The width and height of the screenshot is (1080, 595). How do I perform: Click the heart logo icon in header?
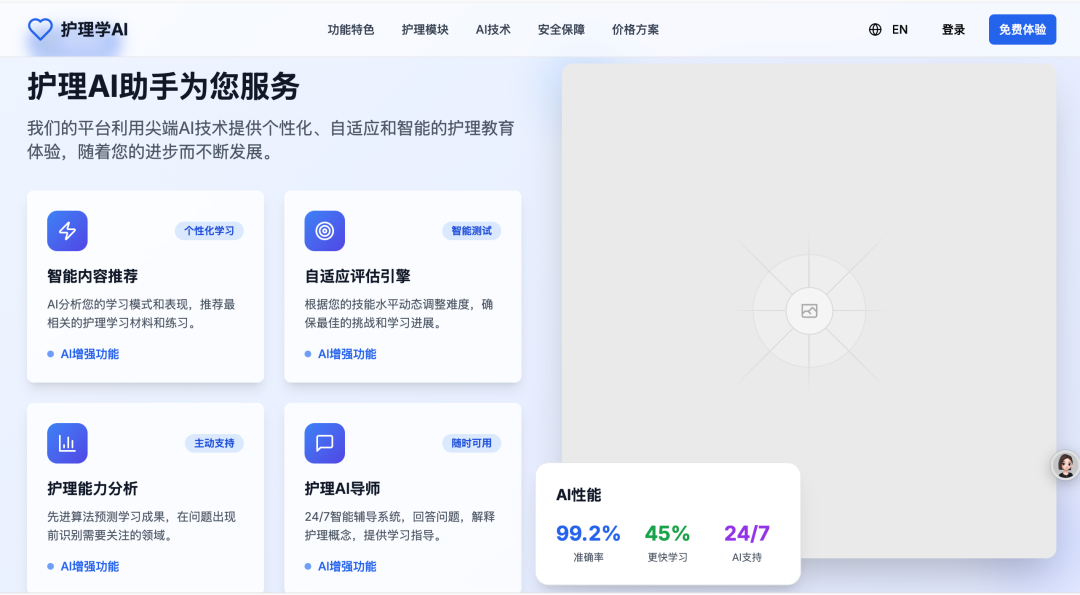tap(40, 30)
